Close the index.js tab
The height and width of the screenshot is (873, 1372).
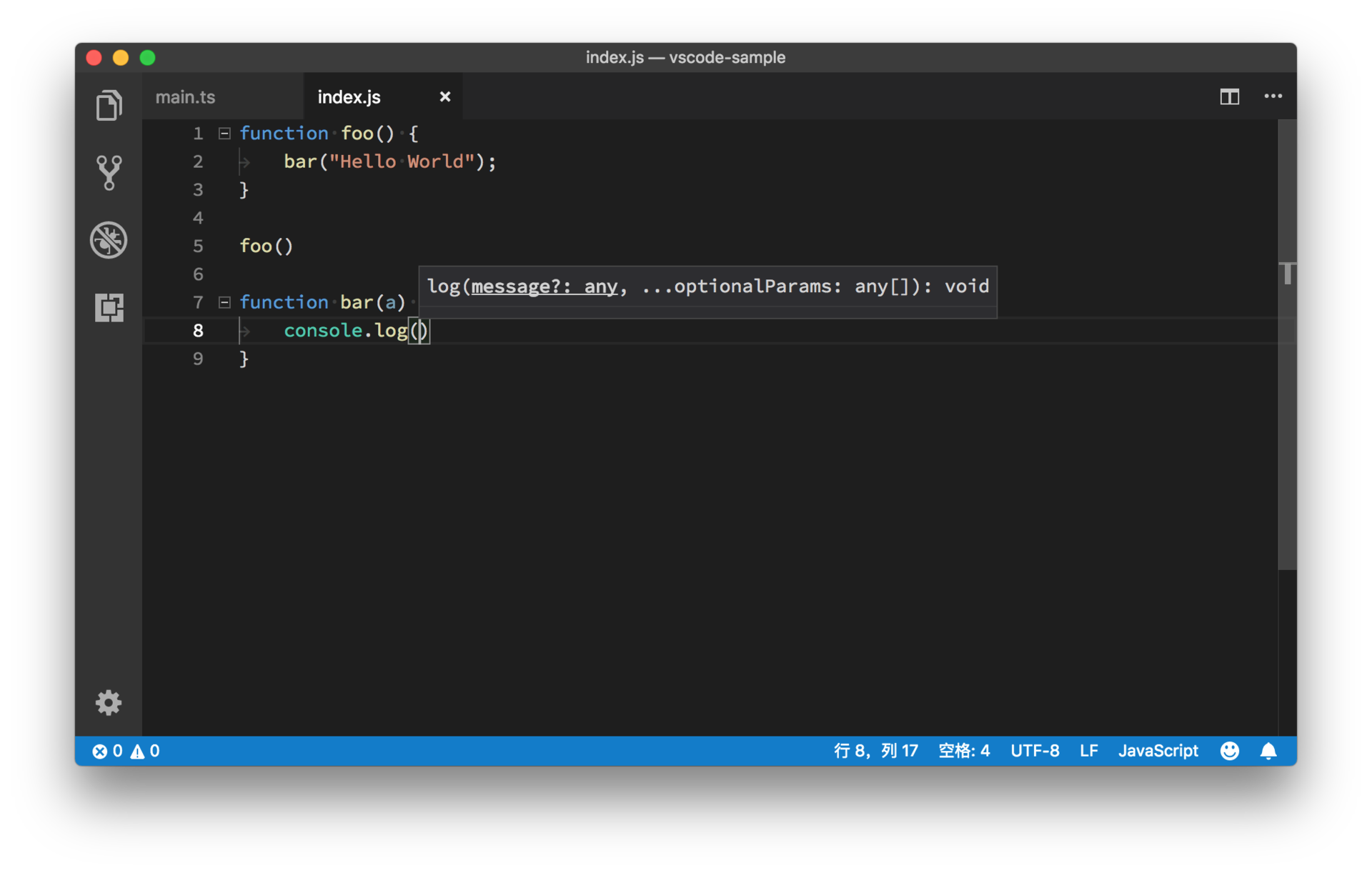444,96
